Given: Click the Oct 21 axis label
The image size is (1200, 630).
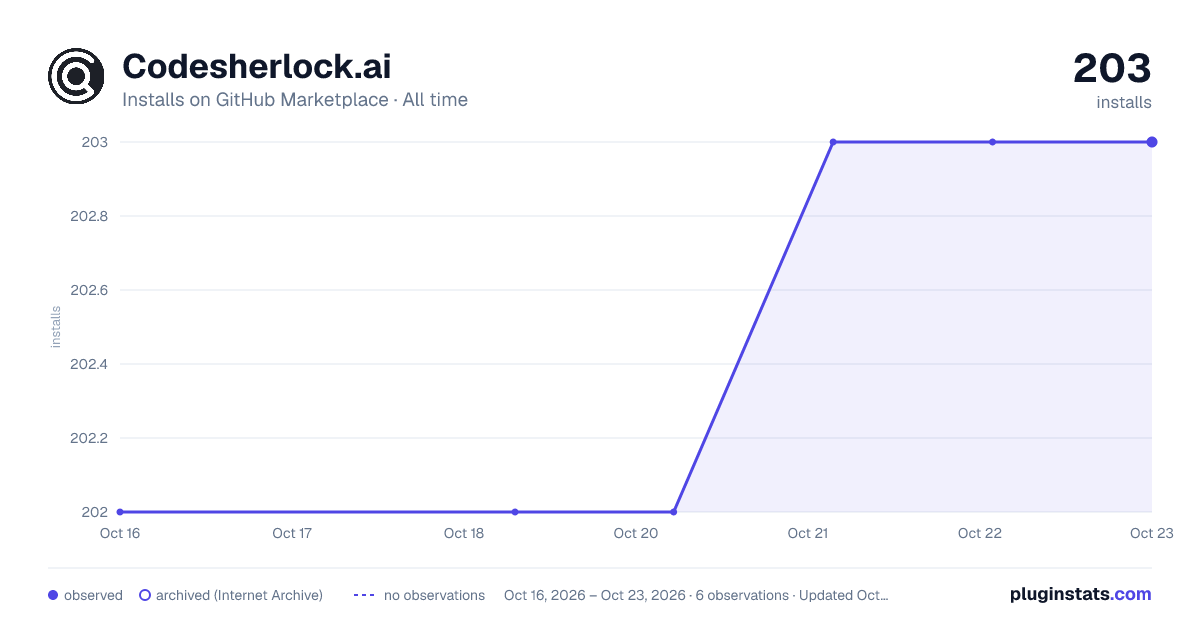Looking at the screenshot, I should tap(808, 533).
